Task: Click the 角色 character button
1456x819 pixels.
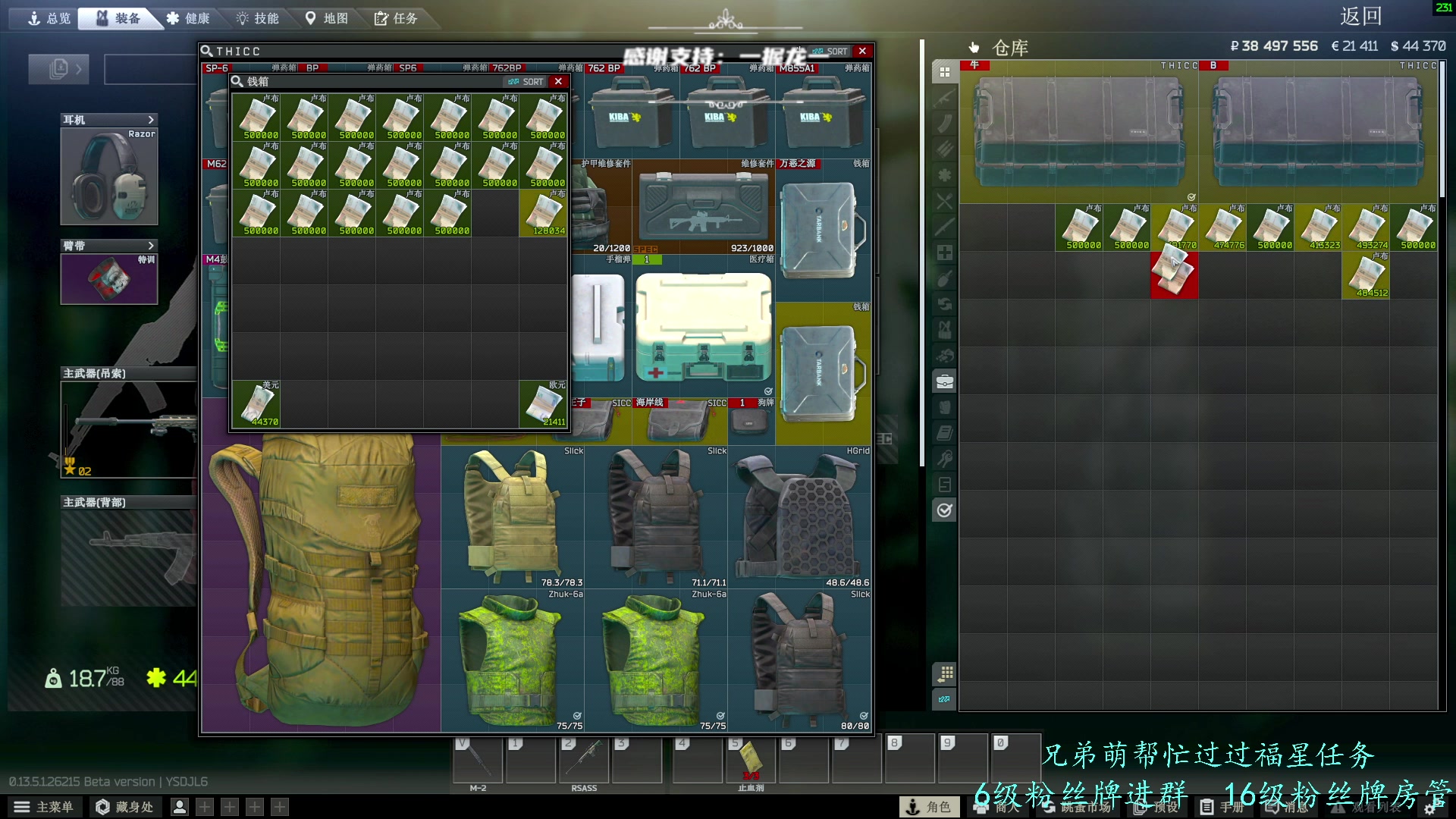Action: 929,807
